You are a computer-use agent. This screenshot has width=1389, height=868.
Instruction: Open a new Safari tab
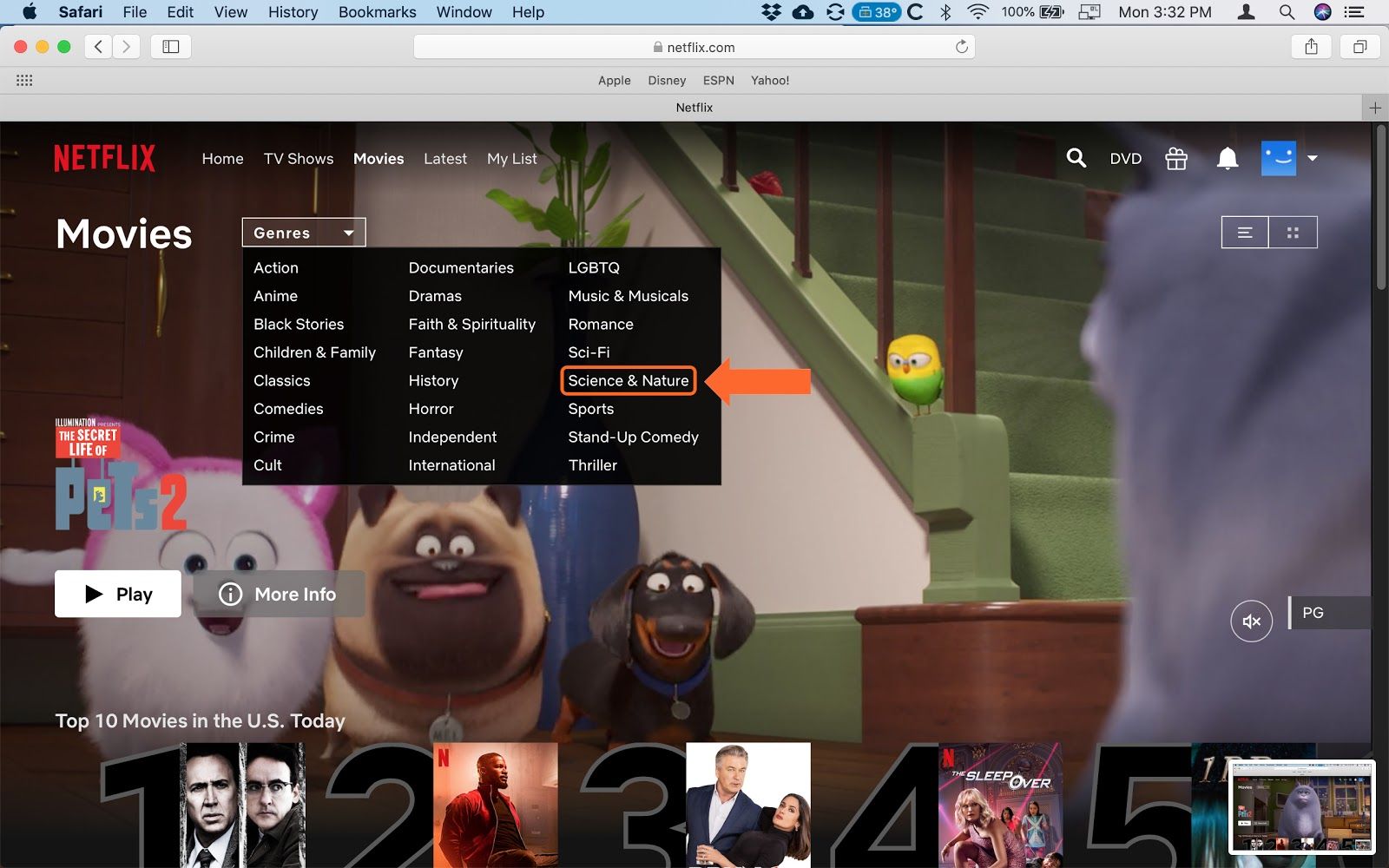coord(1375,108)
